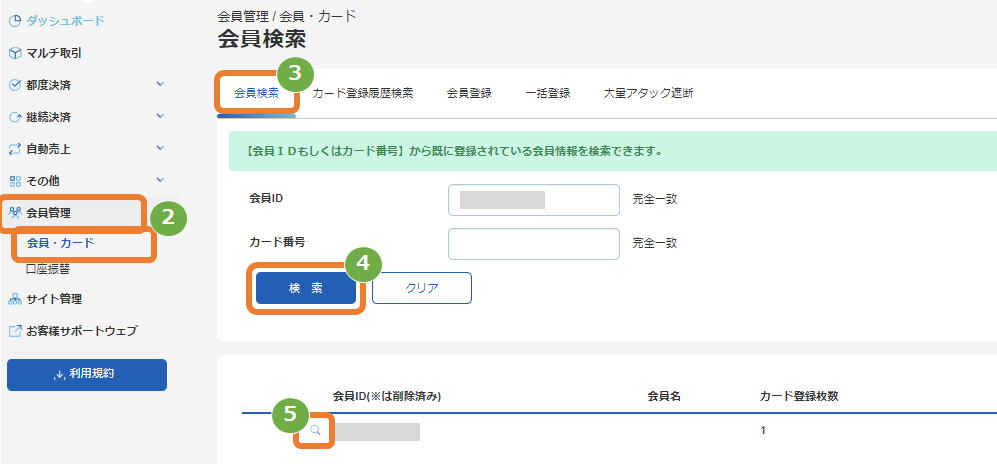Image resolution: width=997 pixels, height=464 pixels.
Task: Switch to the 会員検索 tab
Action: (x=256, y=93)
